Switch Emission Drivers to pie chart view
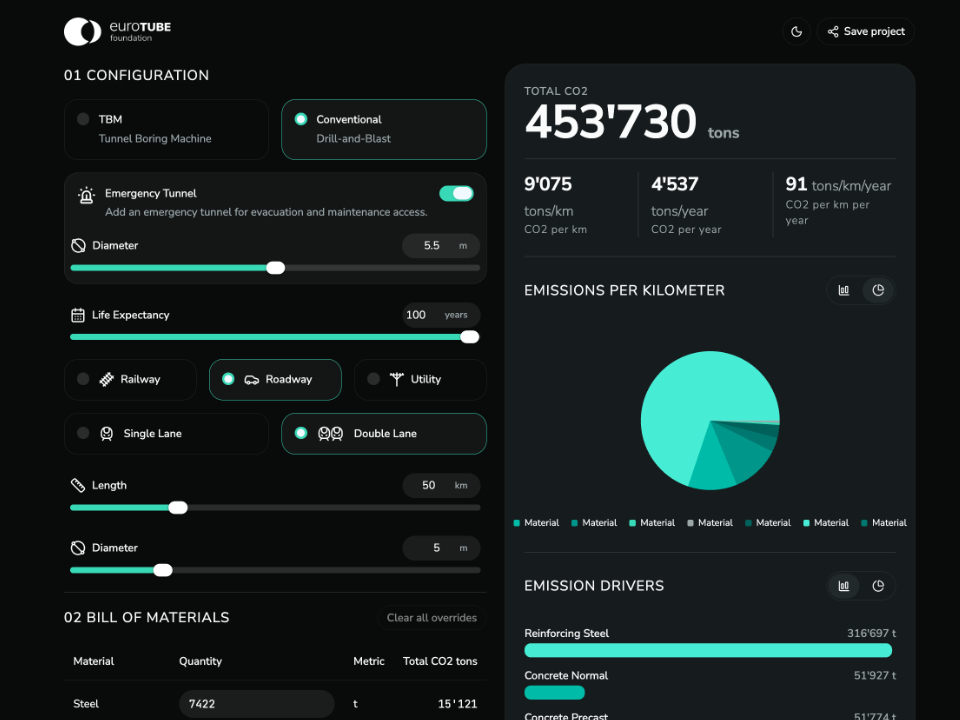Image resolution: width=960 pixels, height=720 pixels. (x=878, y=586)
